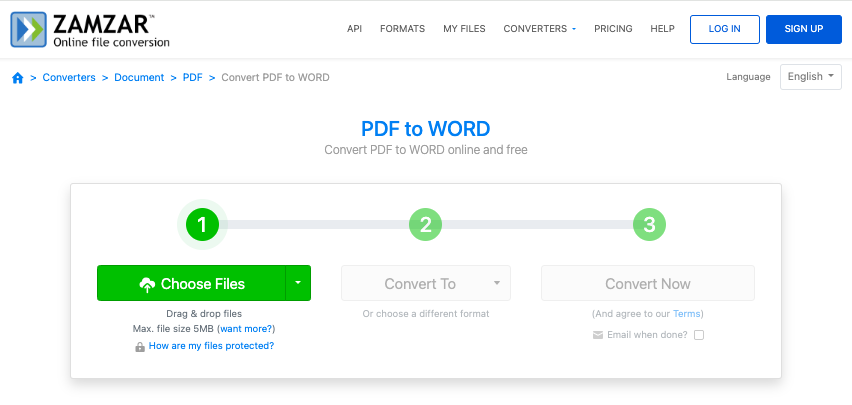
Task: Expand the Converters menu
Action: click(x=540, y=29)
